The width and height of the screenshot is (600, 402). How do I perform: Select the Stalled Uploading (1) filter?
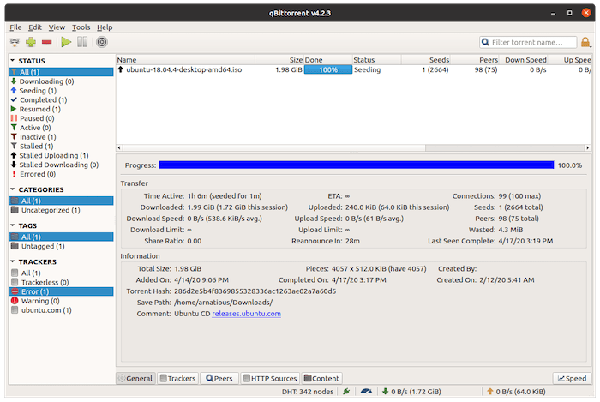tap(61, 156)
